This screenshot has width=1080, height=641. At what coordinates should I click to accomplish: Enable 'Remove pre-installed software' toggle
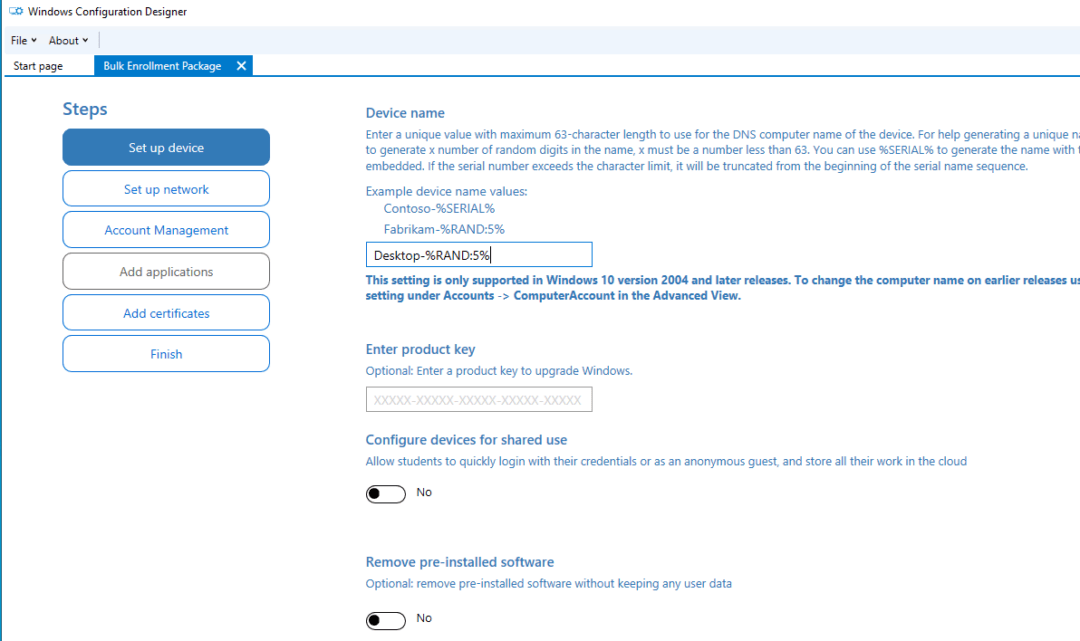(x=385, y=619)
